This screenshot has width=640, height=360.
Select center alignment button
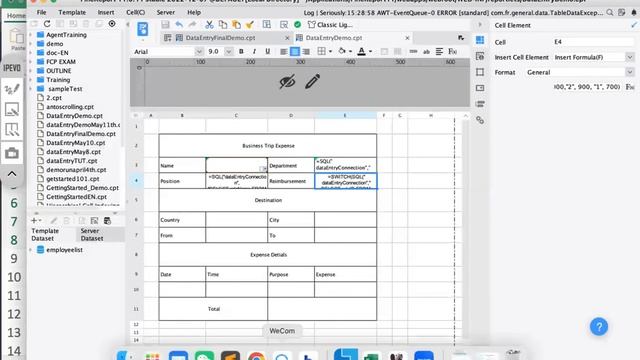point(295,51)
